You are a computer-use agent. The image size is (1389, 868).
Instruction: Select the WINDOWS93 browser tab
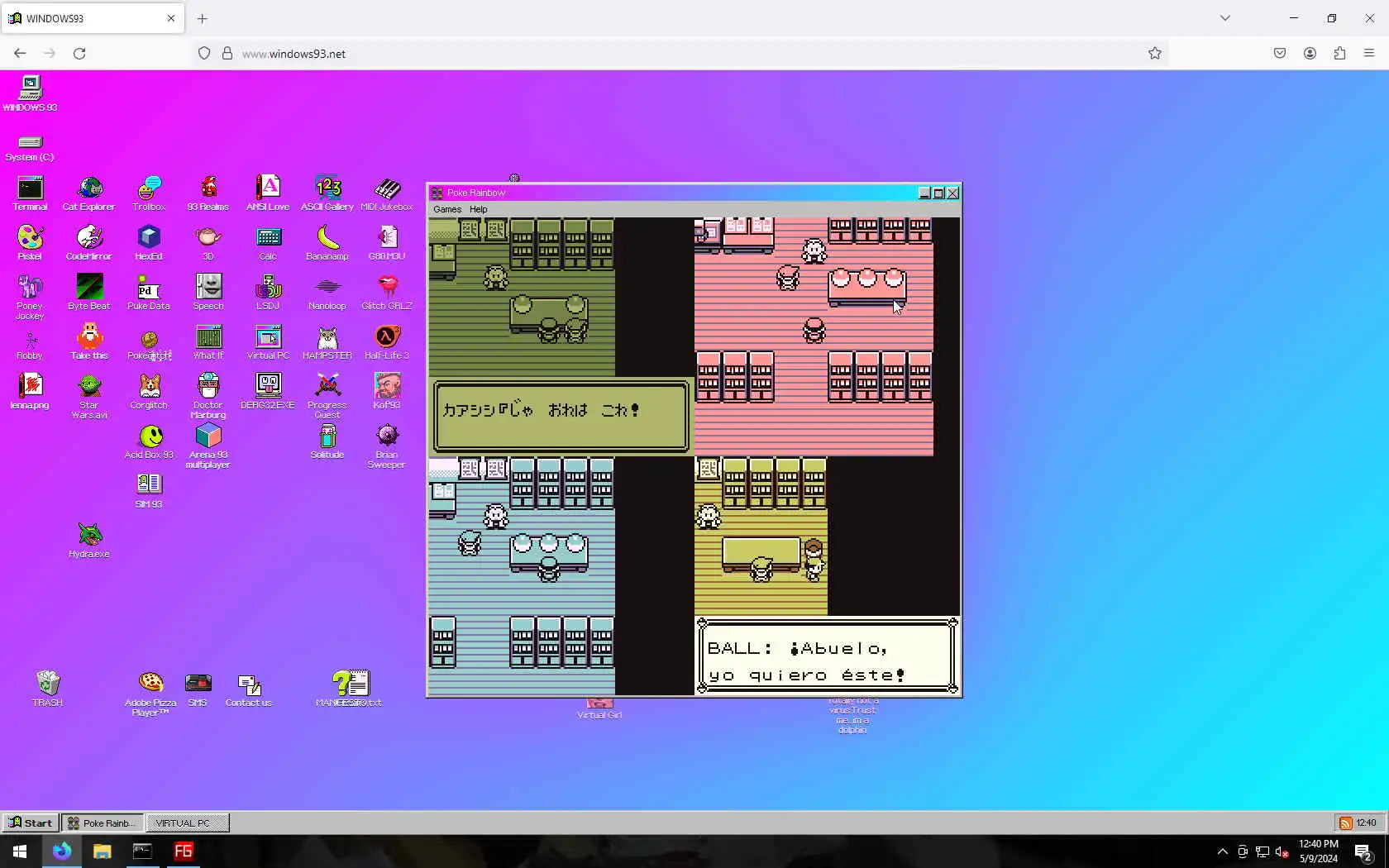(92, 18)
